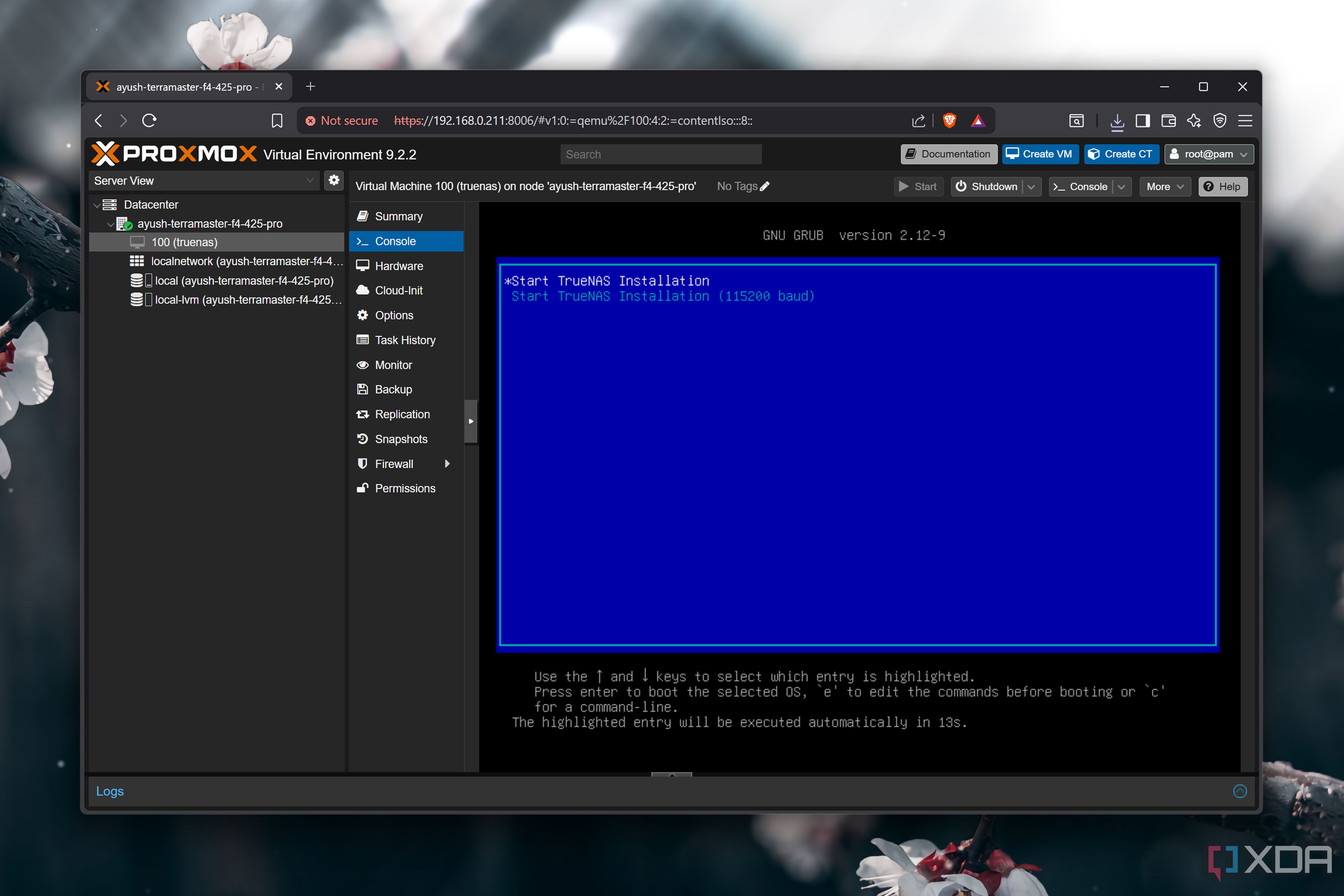Collapse the ayush-terramaster-f4-425-pro node
Screen dimensions: 1344x896
click(110, 224)
